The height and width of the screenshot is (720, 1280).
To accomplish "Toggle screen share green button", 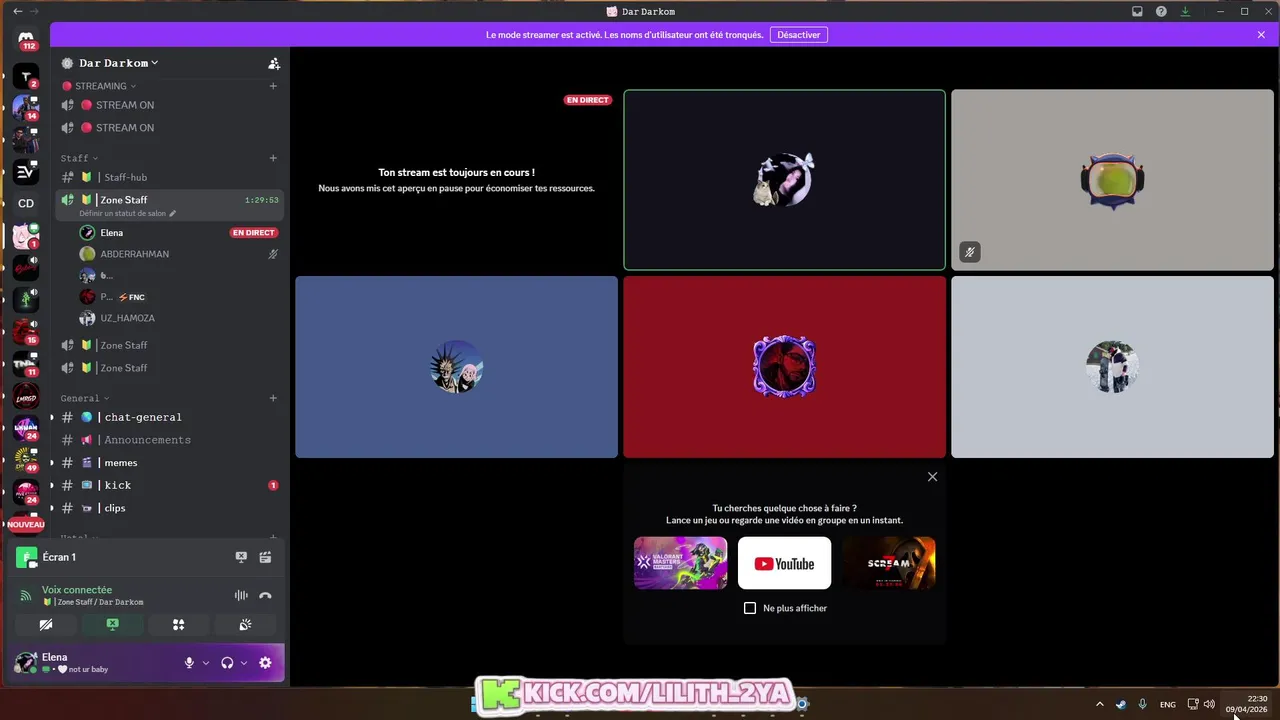I will point(112,624).
